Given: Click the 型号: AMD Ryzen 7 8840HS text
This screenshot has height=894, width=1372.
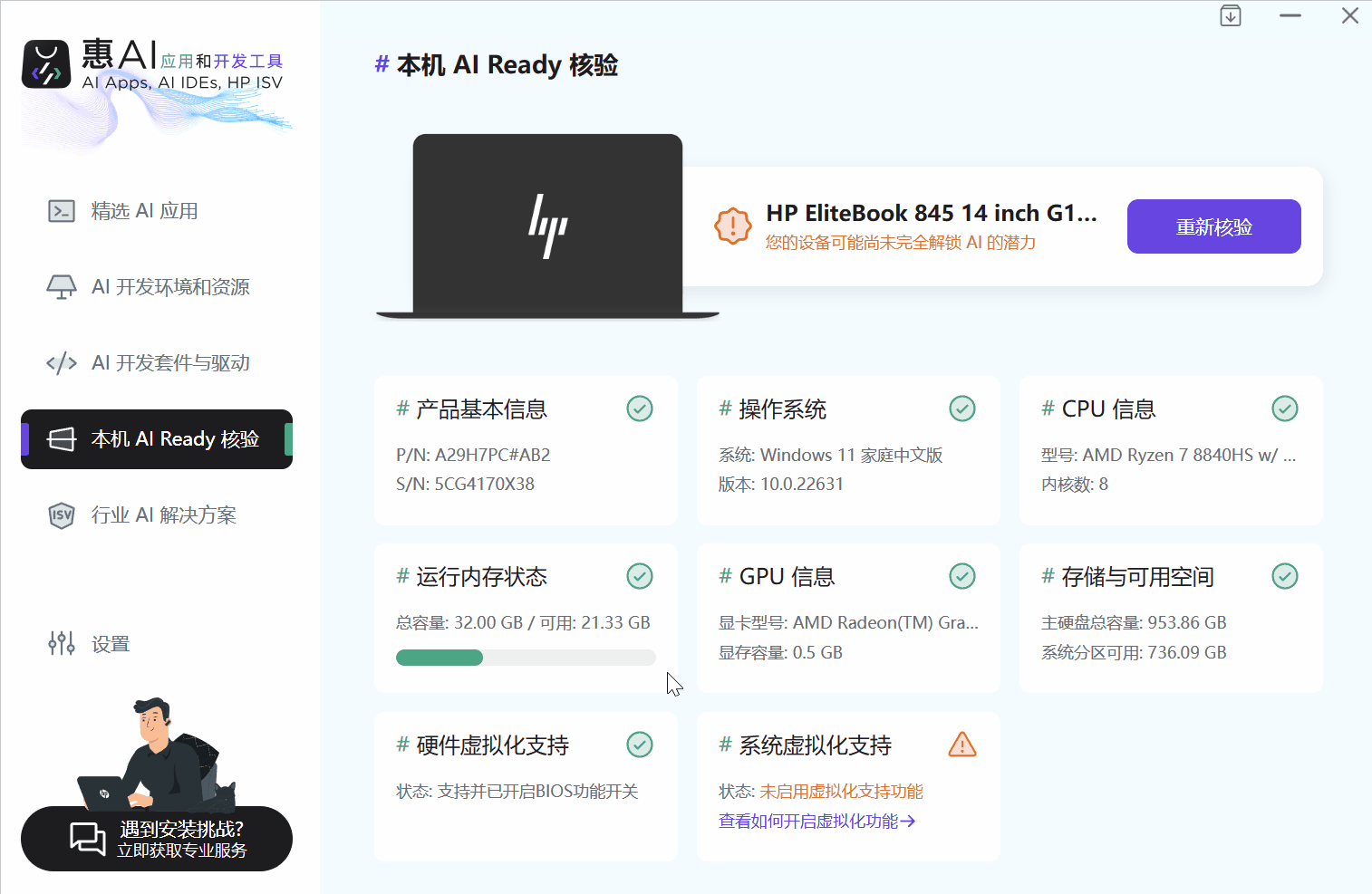Looking at the screenshot, I should (x=1169, y=455).
